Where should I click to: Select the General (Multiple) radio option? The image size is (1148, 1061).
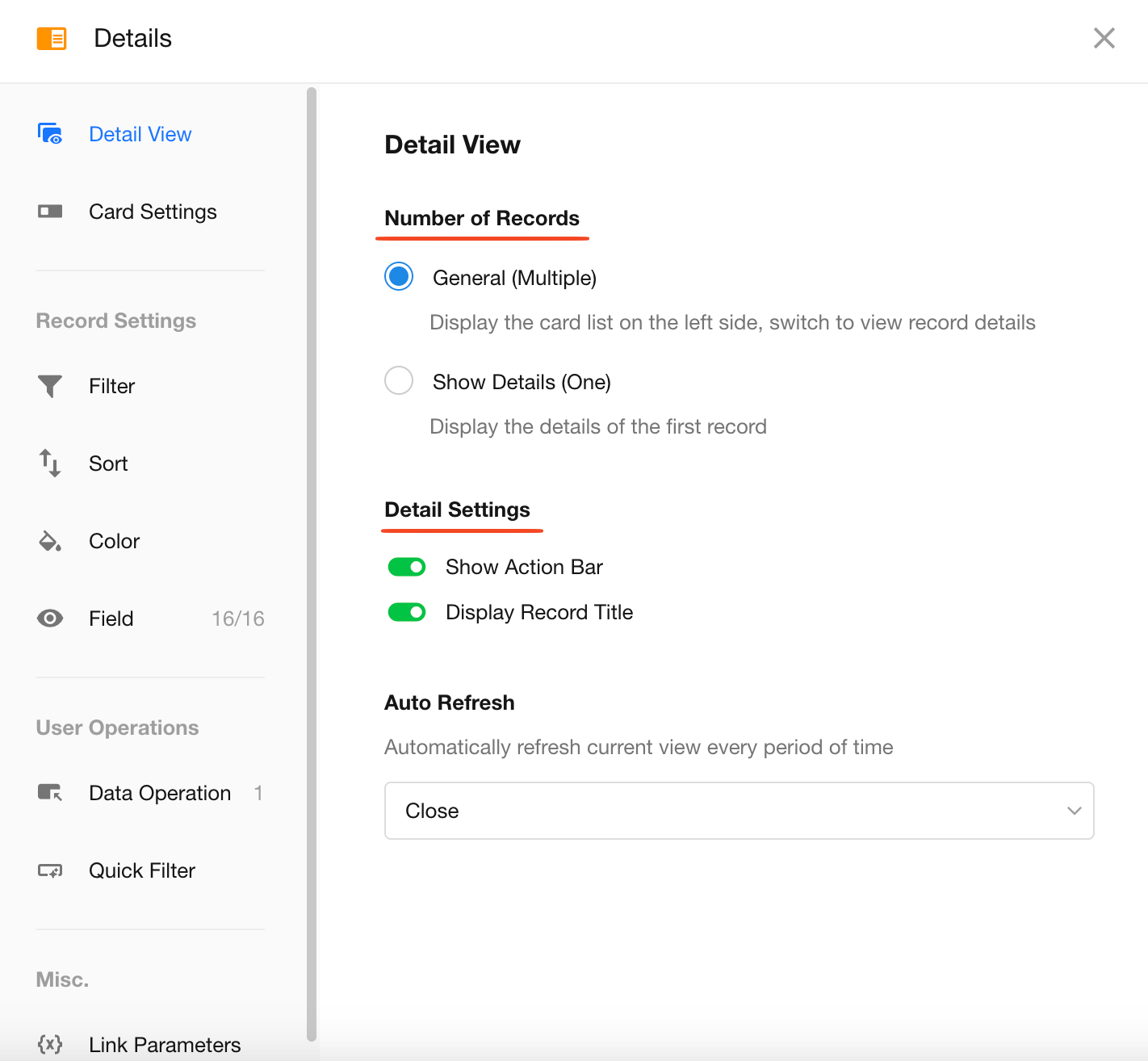point(399,277)
